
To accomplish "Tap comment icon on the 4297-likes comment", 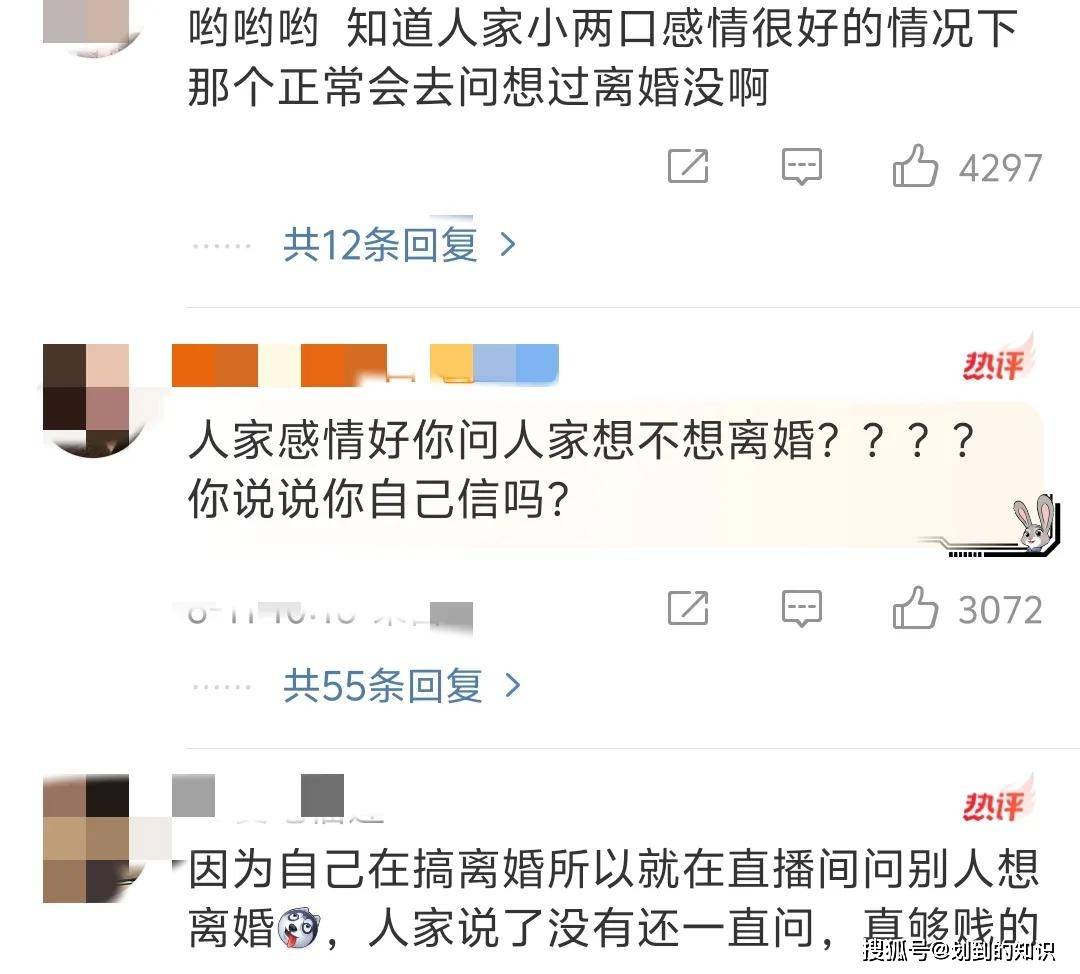I will [802, 167].
